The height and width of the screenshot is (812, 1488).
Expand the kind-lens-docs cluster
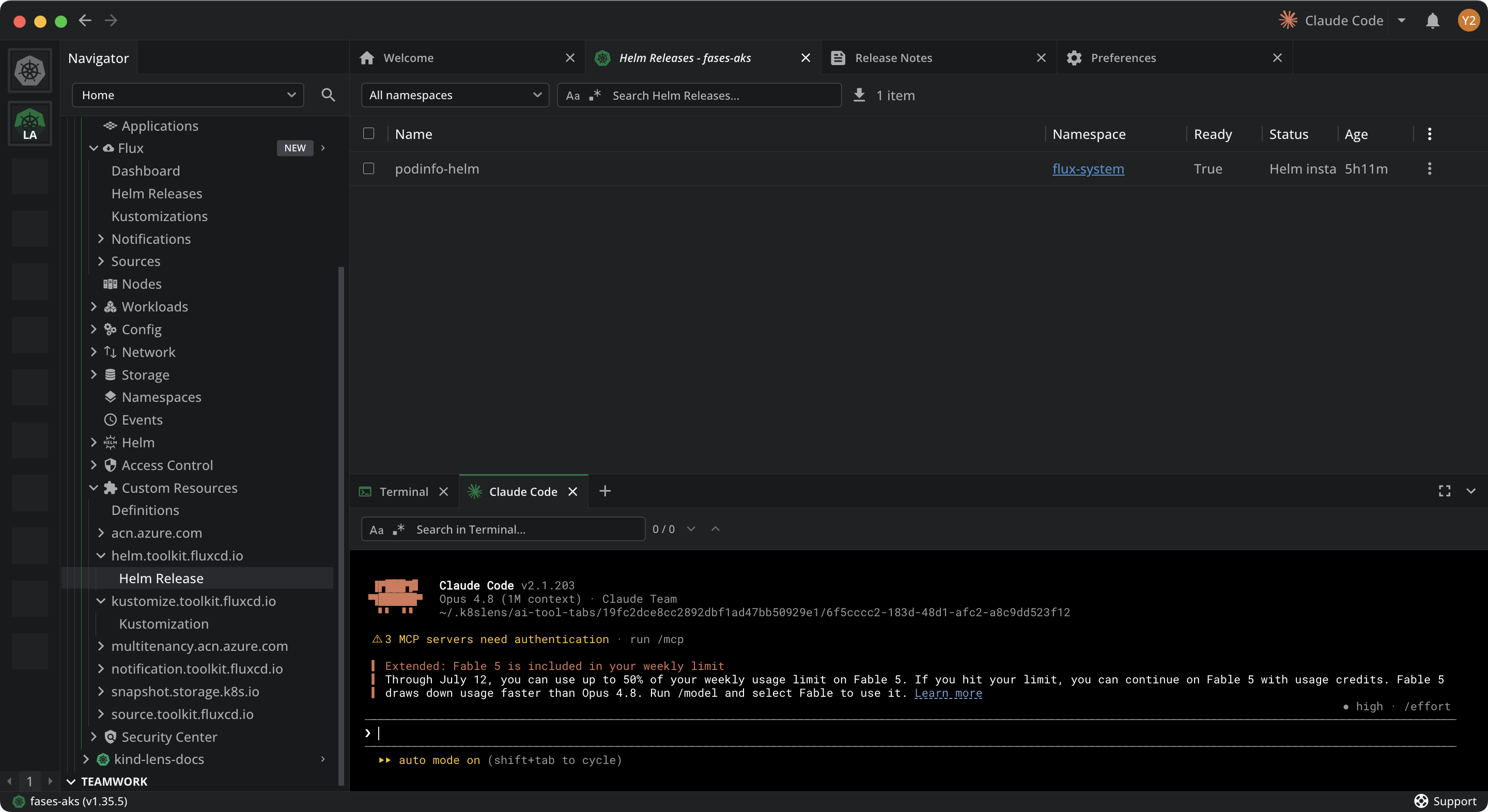coord(86,759)
